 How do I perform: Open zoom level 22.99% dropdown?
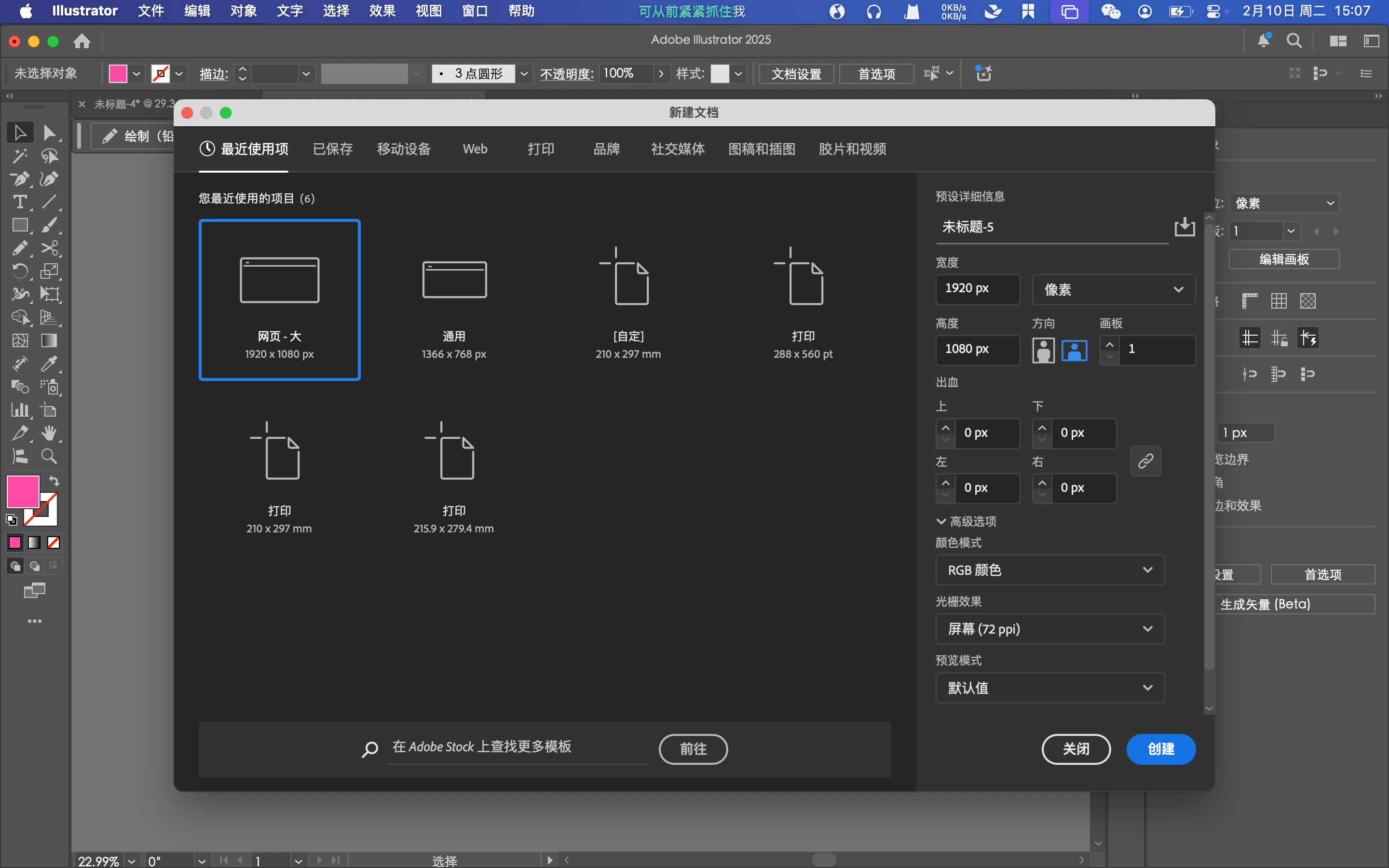point(132,861)
